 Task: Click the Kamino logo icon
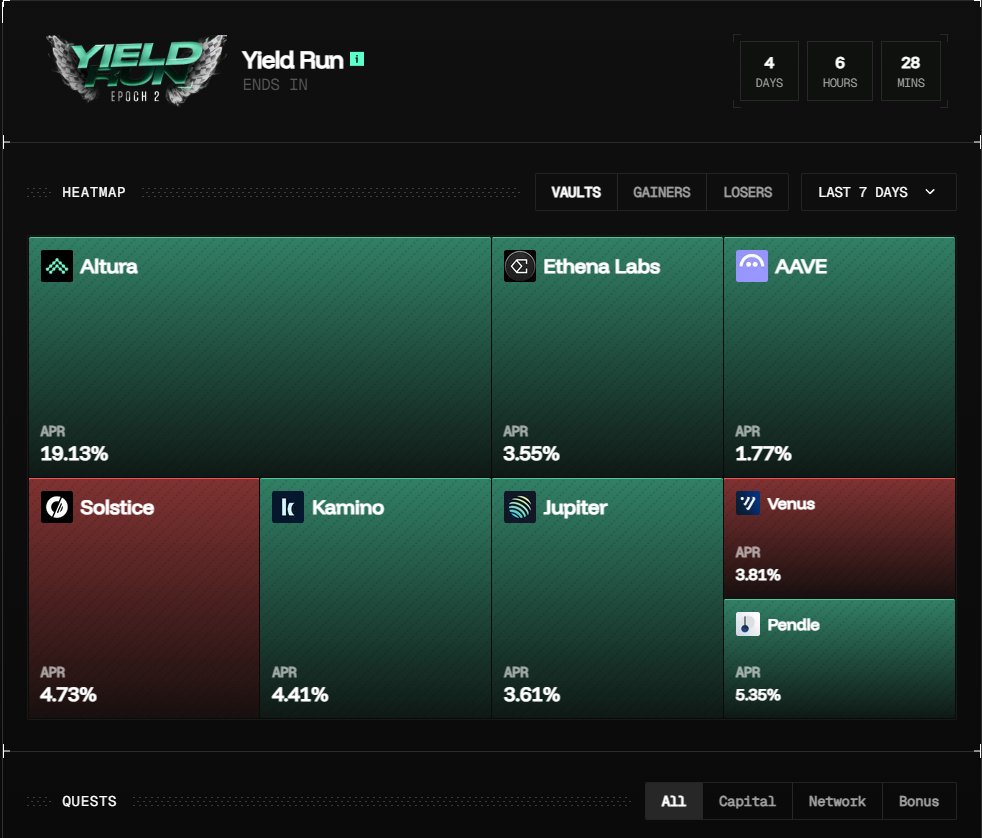[288, 507]
